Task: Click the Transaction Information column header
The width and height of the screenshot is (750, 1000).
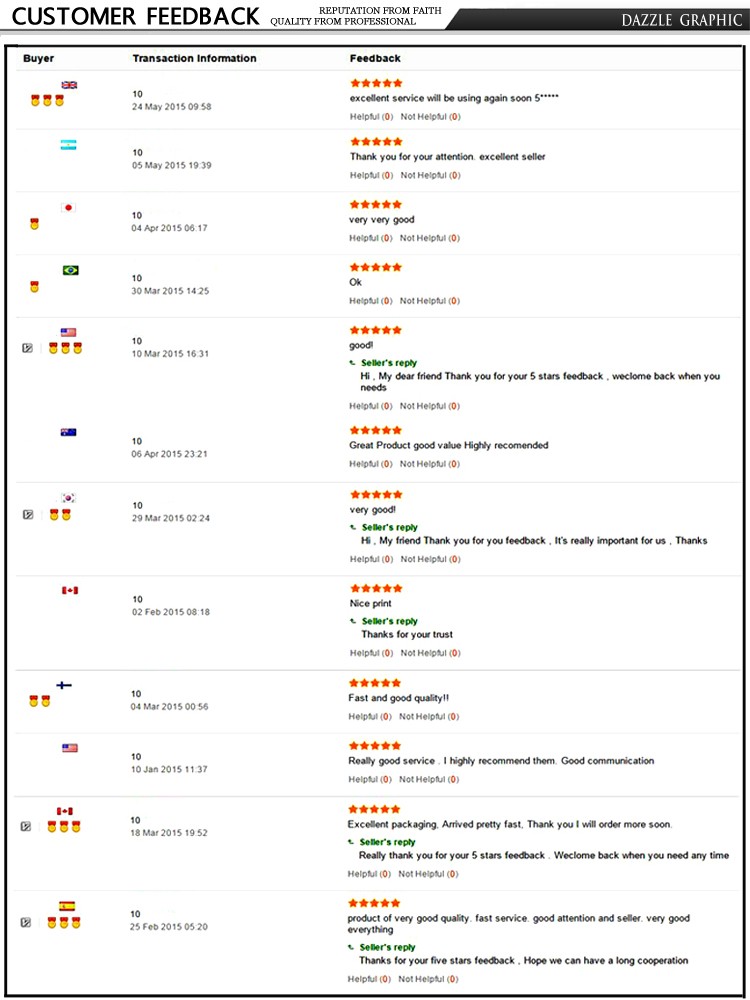Action: (x=195, y=58)
